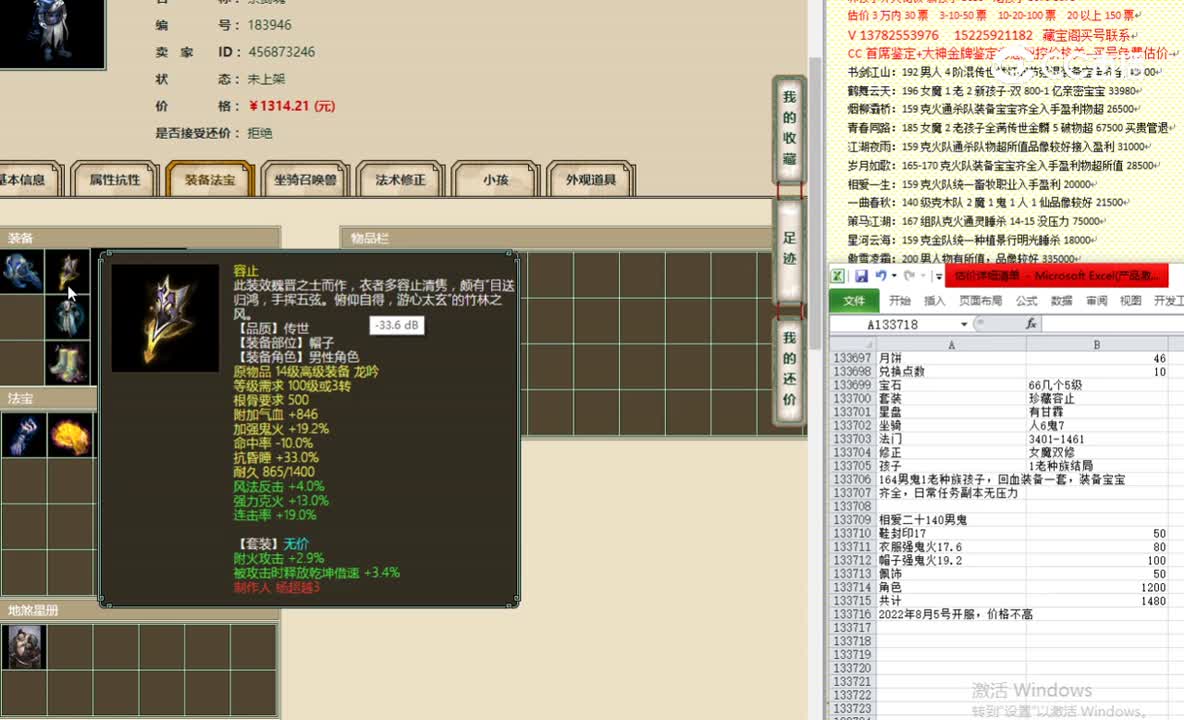This screenshot has height=720, width=1184.
Task: Select the equipped boots icon
Action: tap(68, 363)
